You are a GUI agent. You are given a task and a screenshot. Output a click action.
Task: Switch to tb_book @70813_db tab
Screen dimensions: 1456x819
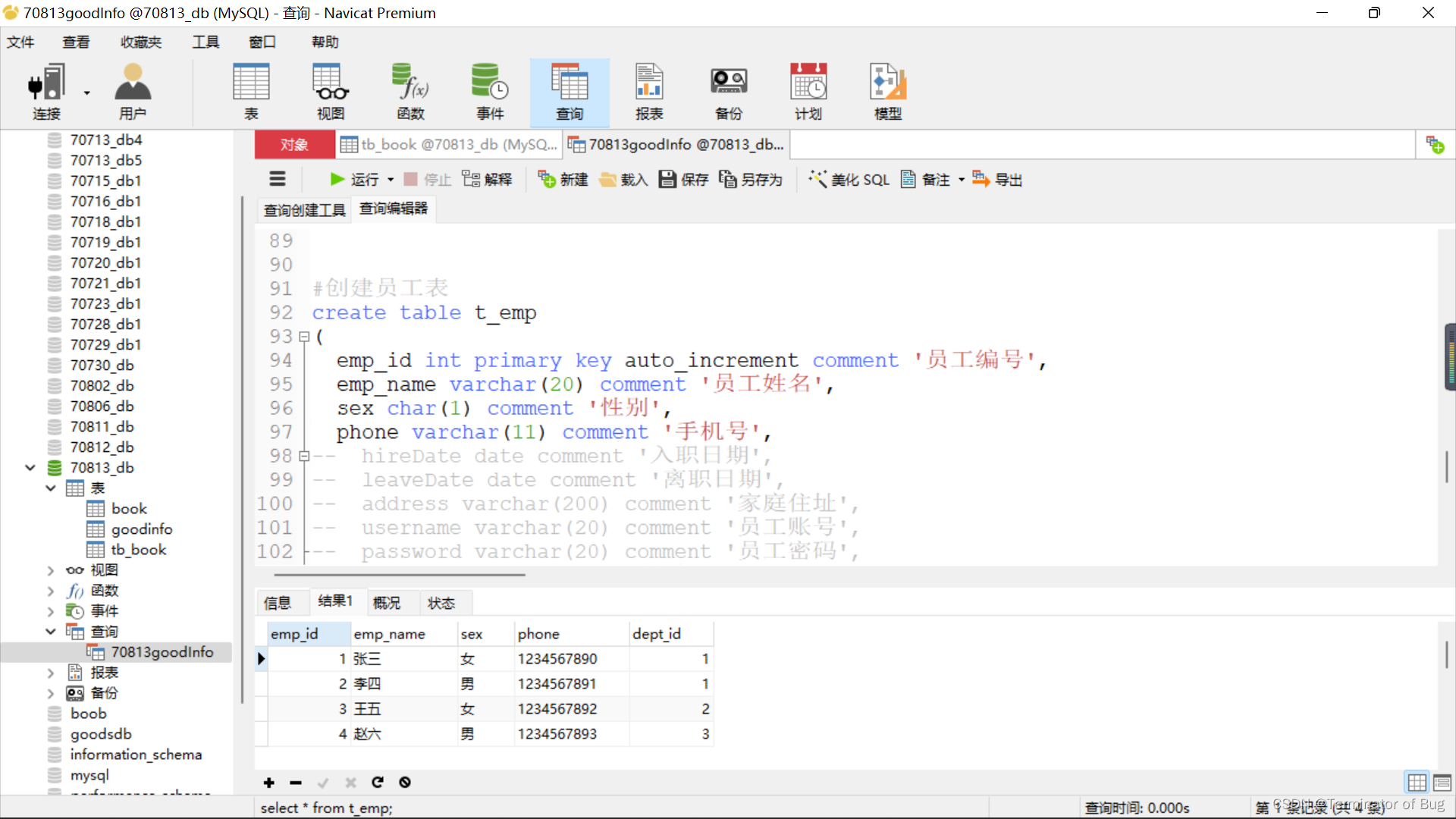449,144
